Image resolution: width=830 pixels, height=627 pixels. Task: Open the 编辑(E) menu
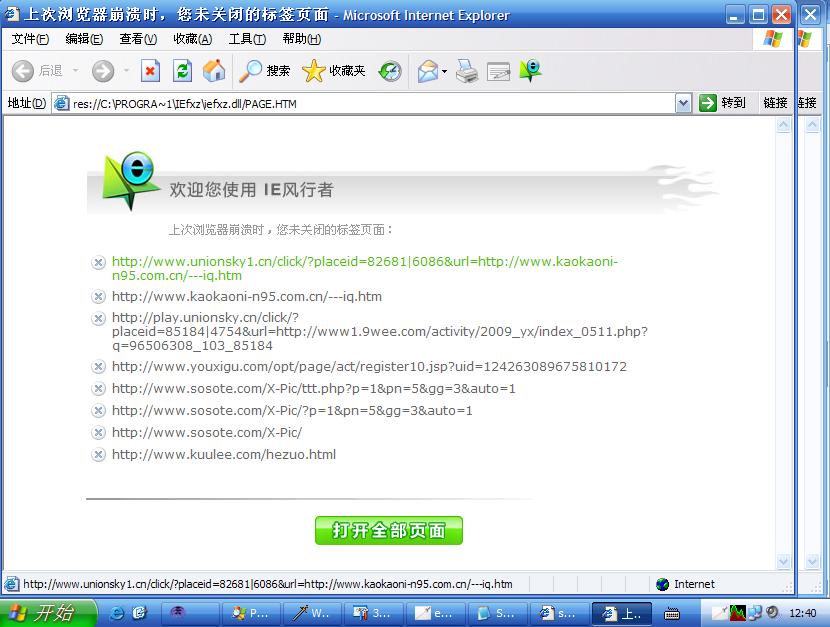(84, 39)
